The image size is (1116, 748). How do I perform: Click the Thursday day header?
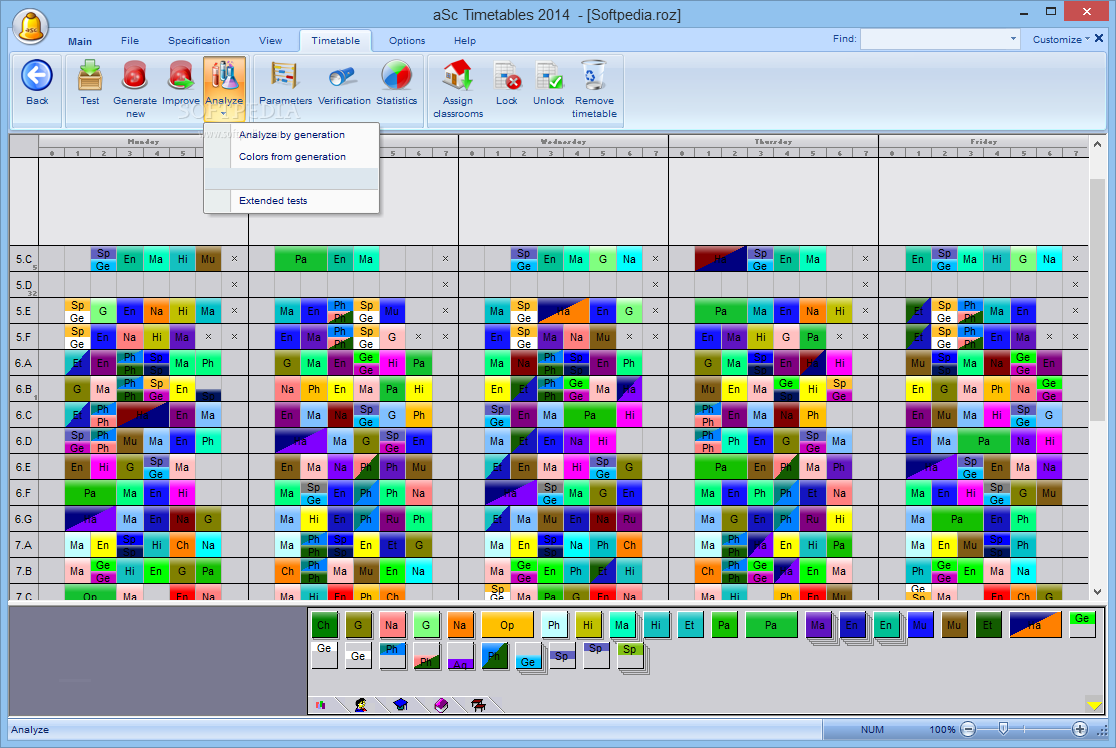tap(773, 142)
